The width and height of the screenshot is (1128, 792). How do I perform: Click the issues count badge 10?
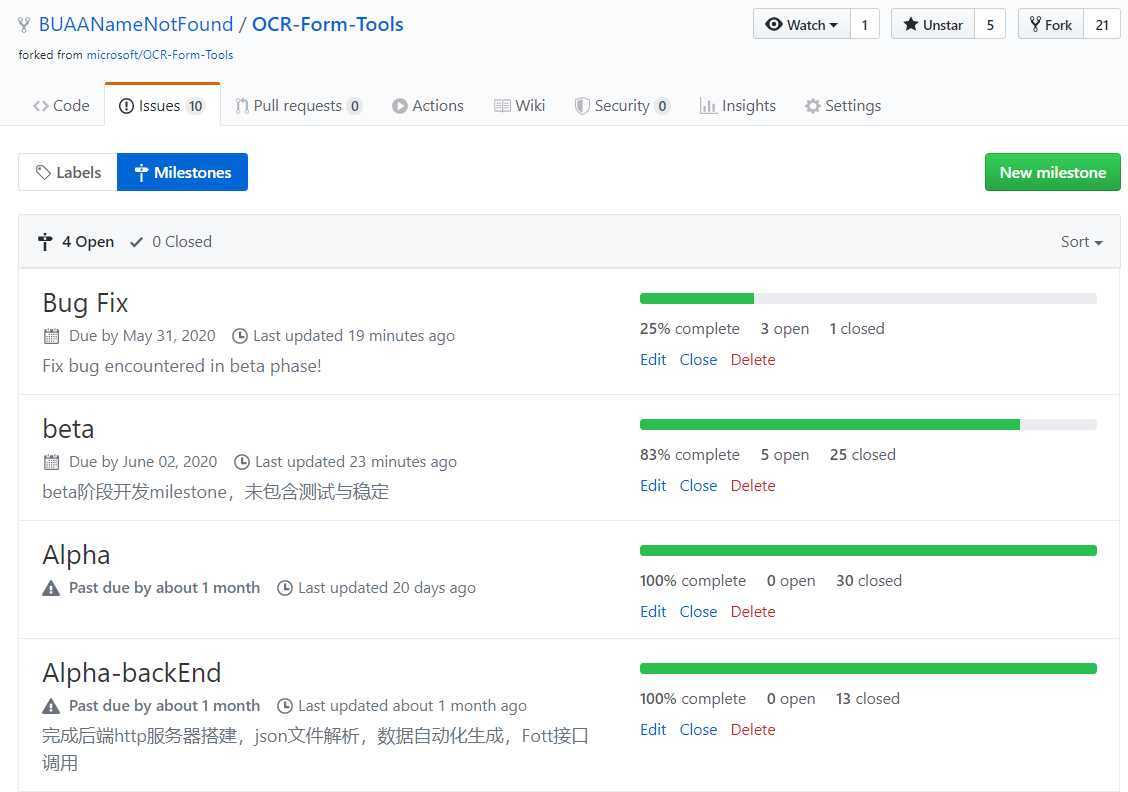click(x=196, y=106)
